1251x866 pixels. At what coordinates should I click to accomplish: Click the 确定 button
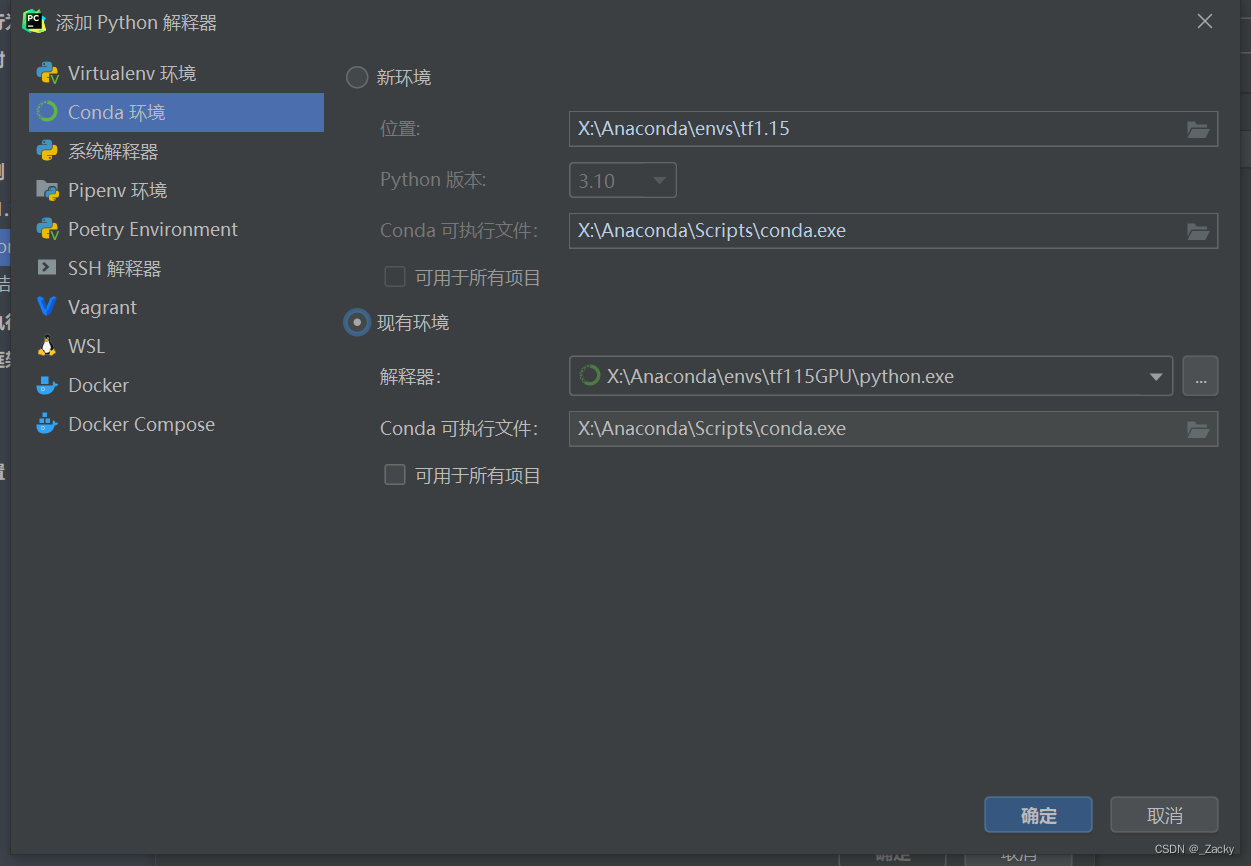pos(1038,815)
